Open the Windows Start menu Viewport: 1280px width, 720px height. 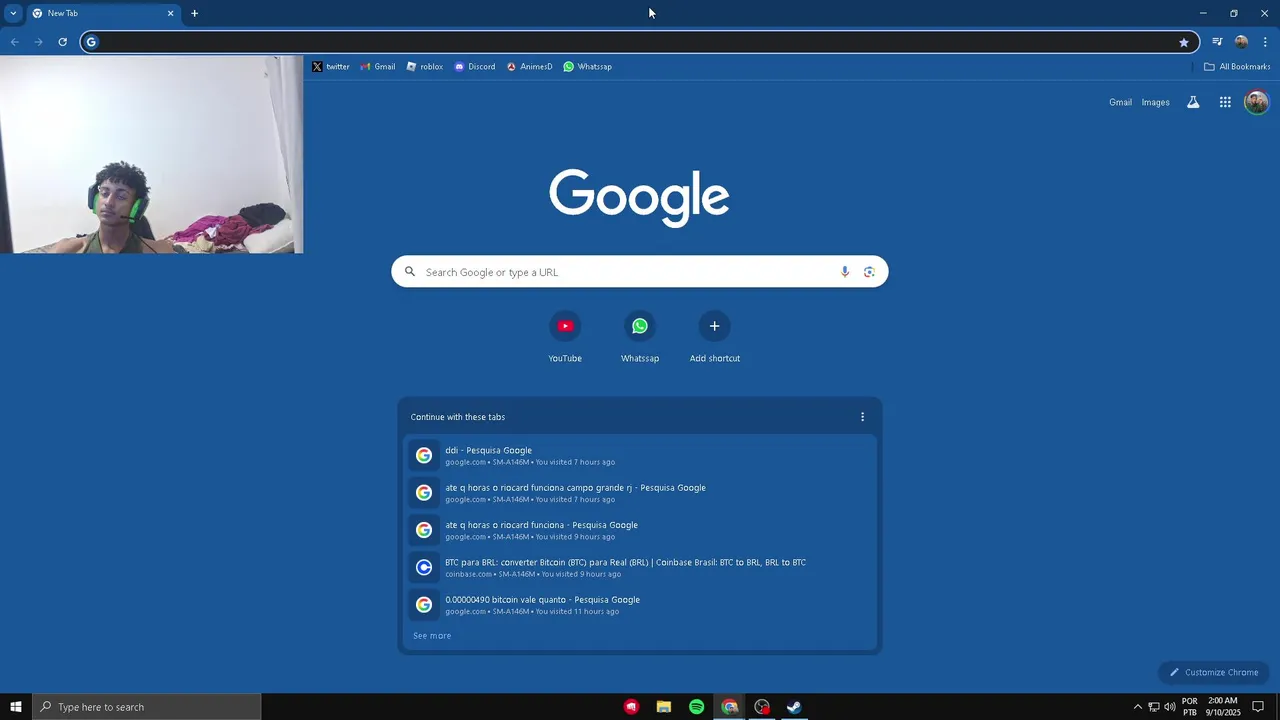pyautogui.click(x=16, y=707)
